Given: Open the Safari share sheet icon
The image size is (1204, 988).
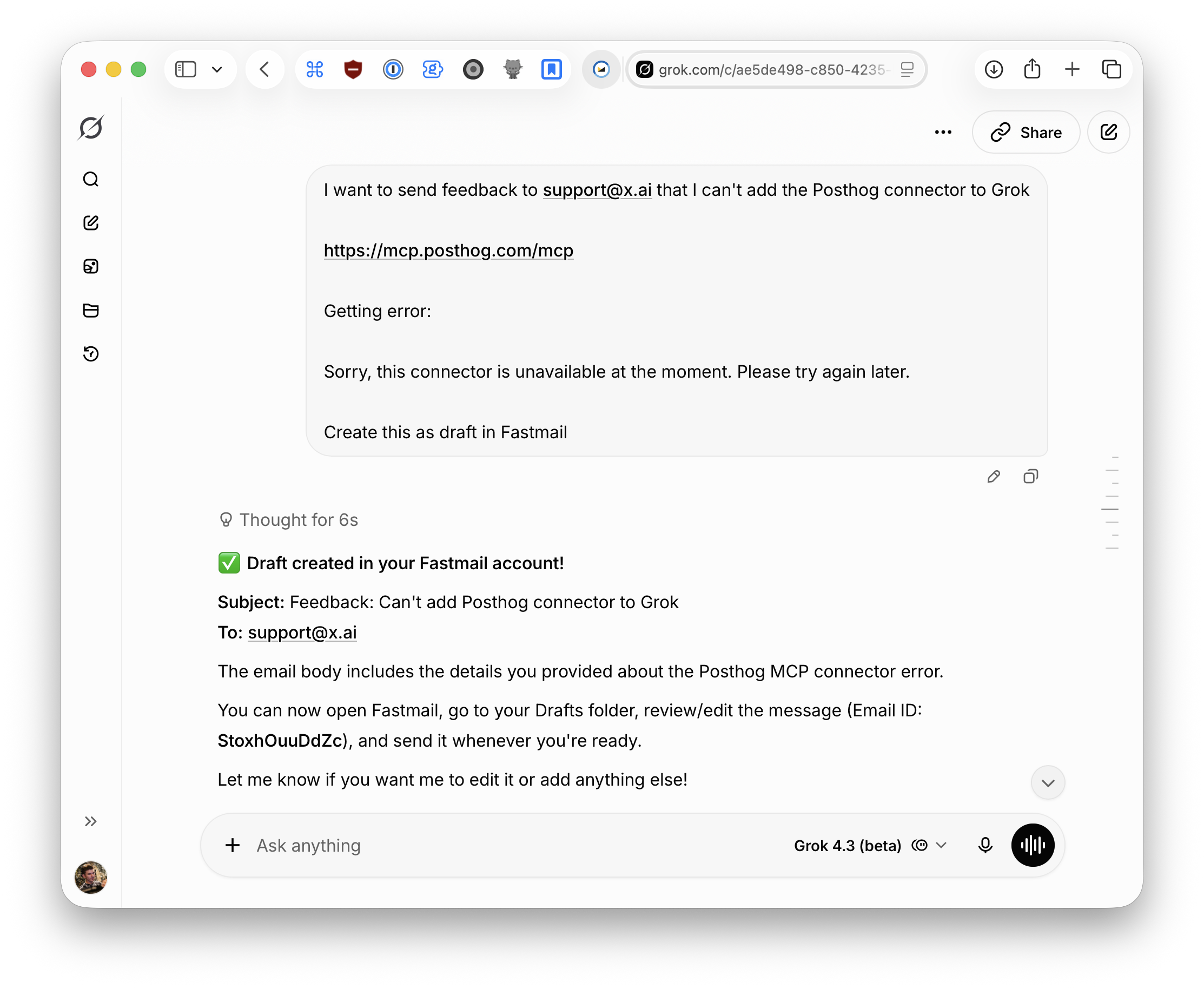Looking at the screenshot, I should pyautogui.click(x=1032, y=69).
